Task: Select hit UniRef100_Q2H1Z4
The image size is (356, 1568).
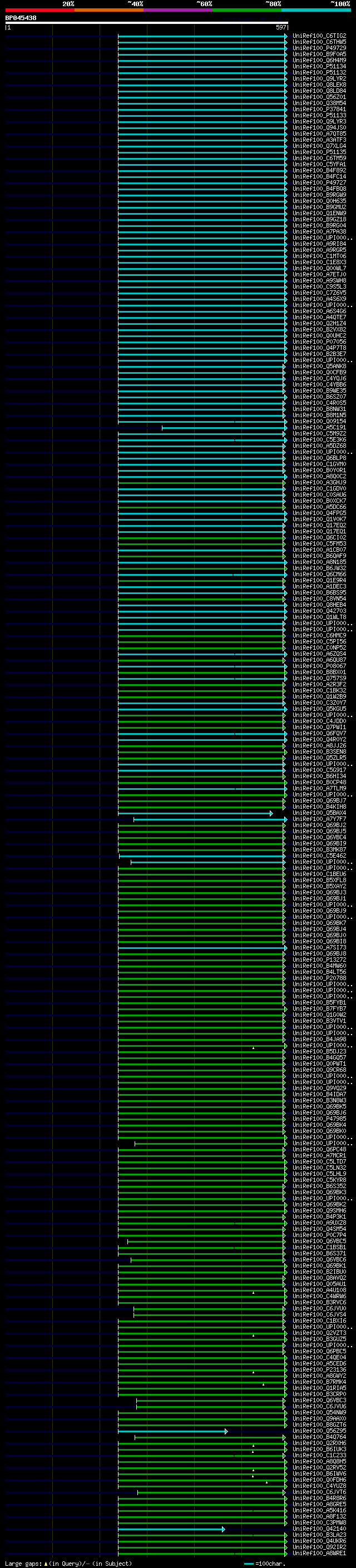Action: pyautogui.click(x=319, y=323)
